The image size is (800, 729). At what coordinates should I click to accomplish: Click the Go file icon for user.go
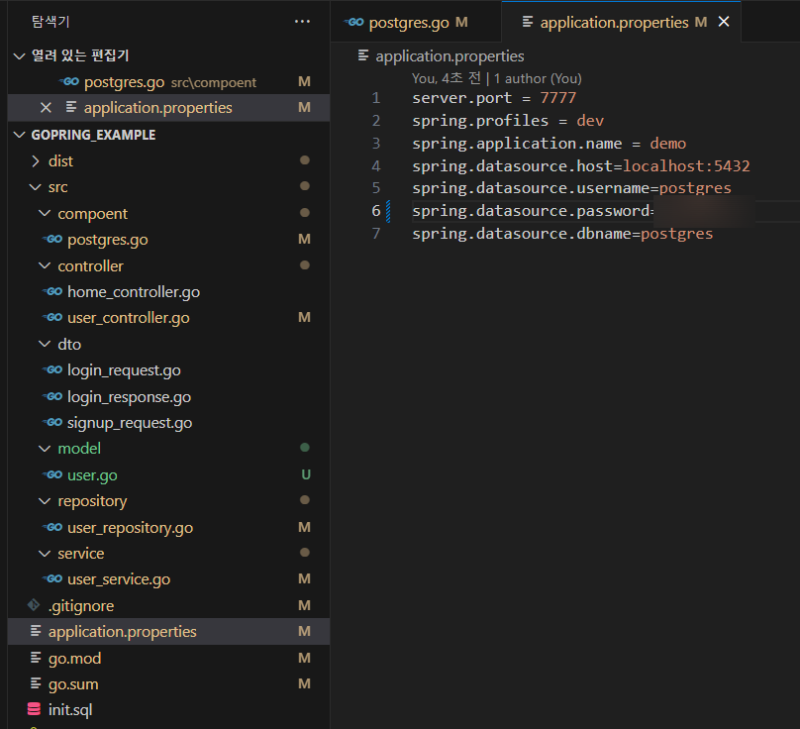[52, 475]
